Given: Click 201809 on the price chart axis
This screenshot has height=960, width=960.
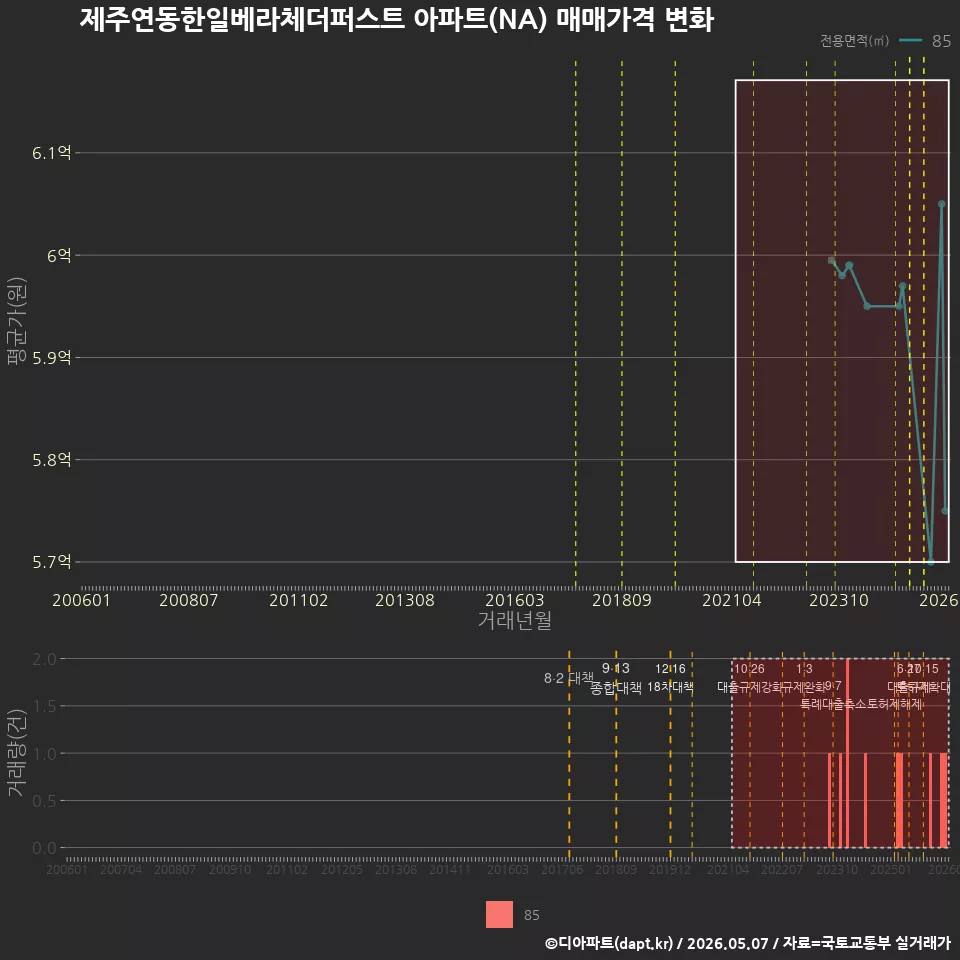Looking at the screenshot, I should [621, 600].
